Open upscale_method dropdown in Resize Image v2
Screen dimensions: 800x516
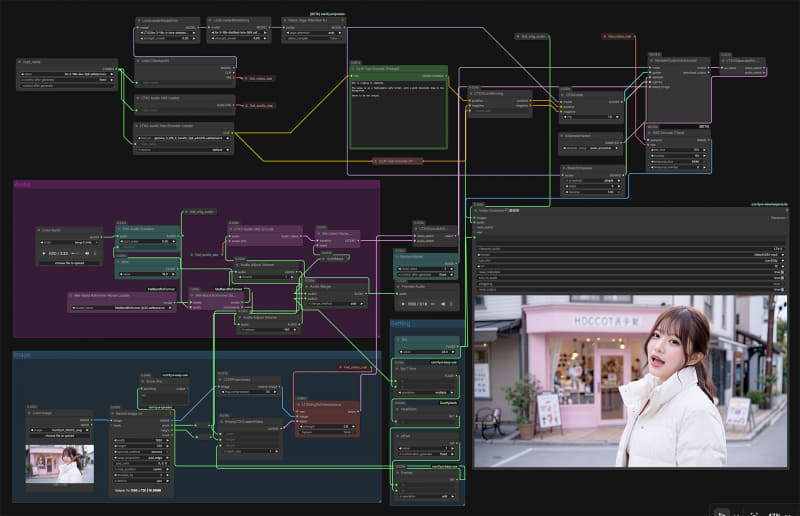(141, 452)
